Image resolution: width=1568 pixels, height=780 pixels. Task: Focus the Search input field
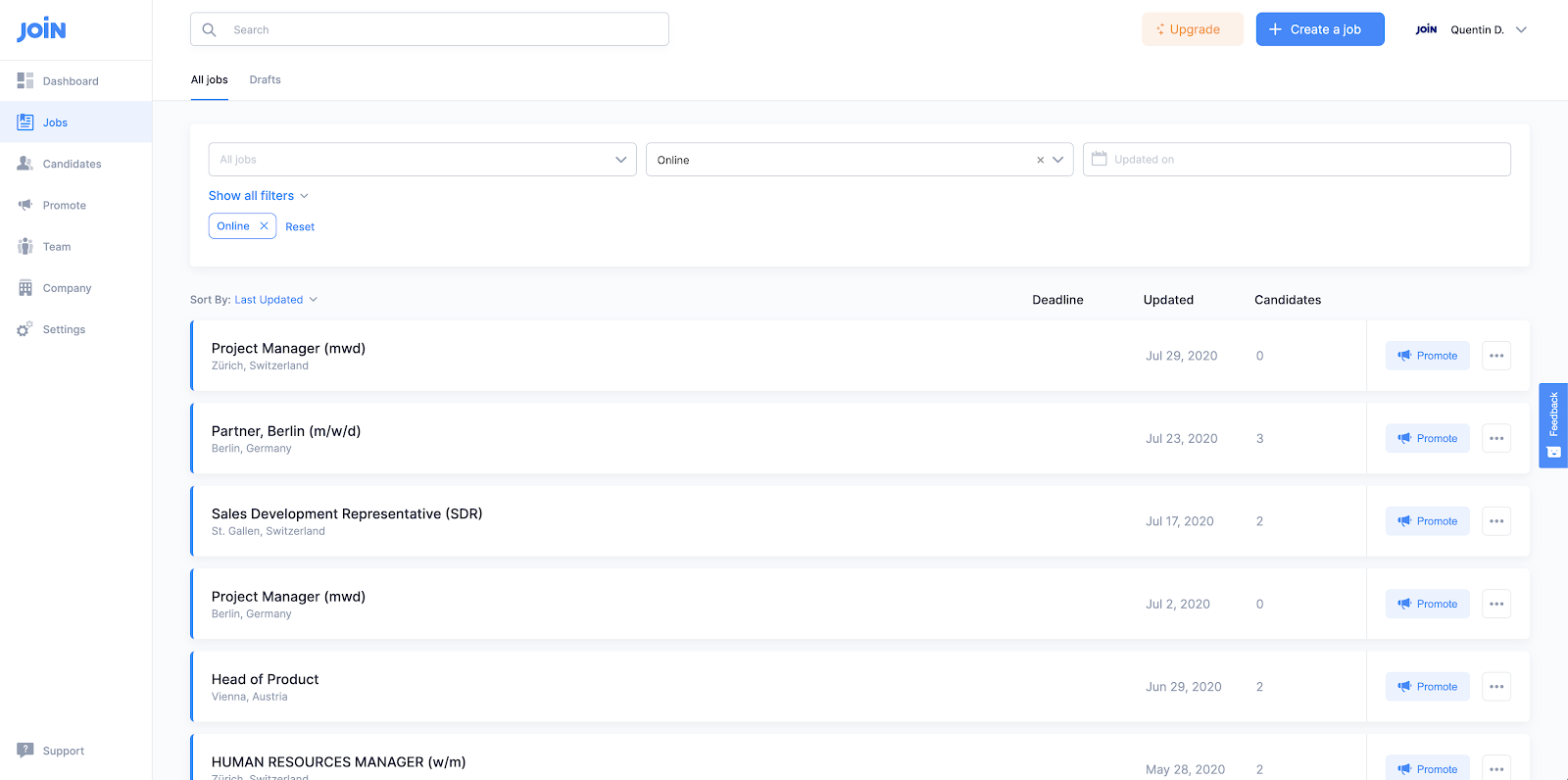coord(429,29)
